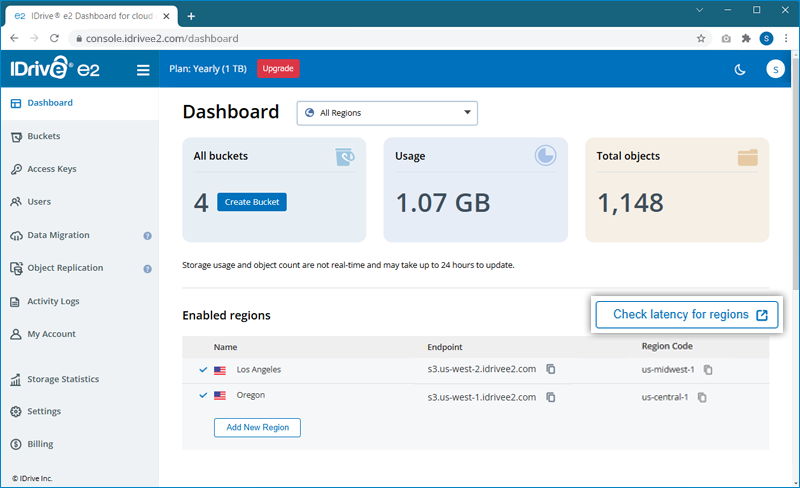Open the Buckets page in sidebar
This screenshot has width=800, height=488.
(x=43, y=136)
